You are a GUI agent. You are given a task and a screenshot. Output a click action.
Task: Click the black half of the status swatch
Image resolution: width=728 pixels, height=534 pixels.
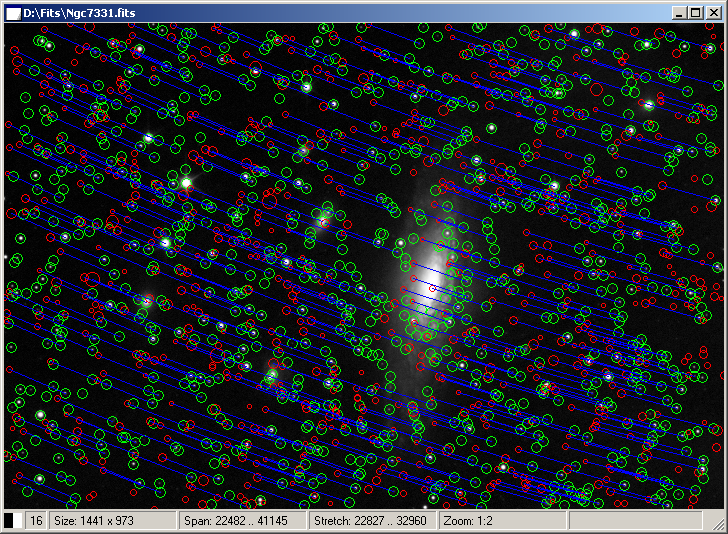9,520
